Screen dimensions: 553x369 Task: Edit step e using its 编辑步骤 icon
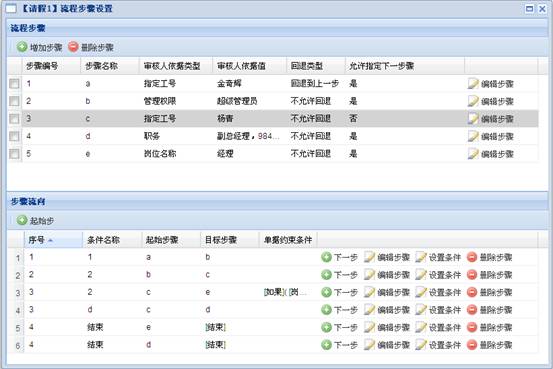490,154
